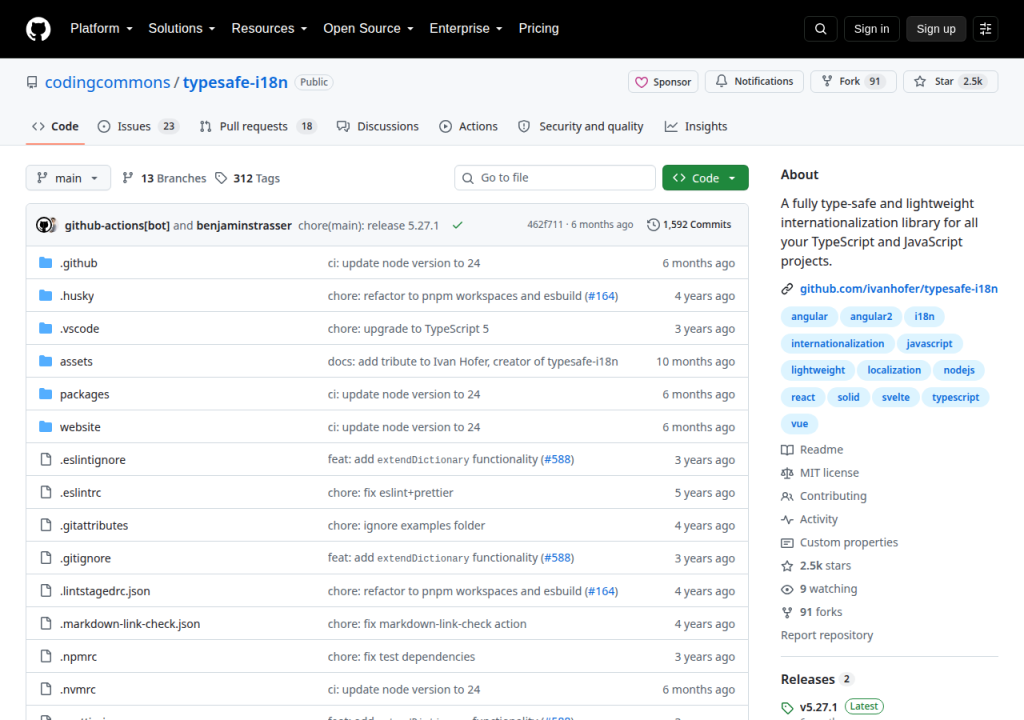This screenshot has height=720, width=1024.
Task: Open the .lintstagedrc.json file
Action: pos(105,591)
